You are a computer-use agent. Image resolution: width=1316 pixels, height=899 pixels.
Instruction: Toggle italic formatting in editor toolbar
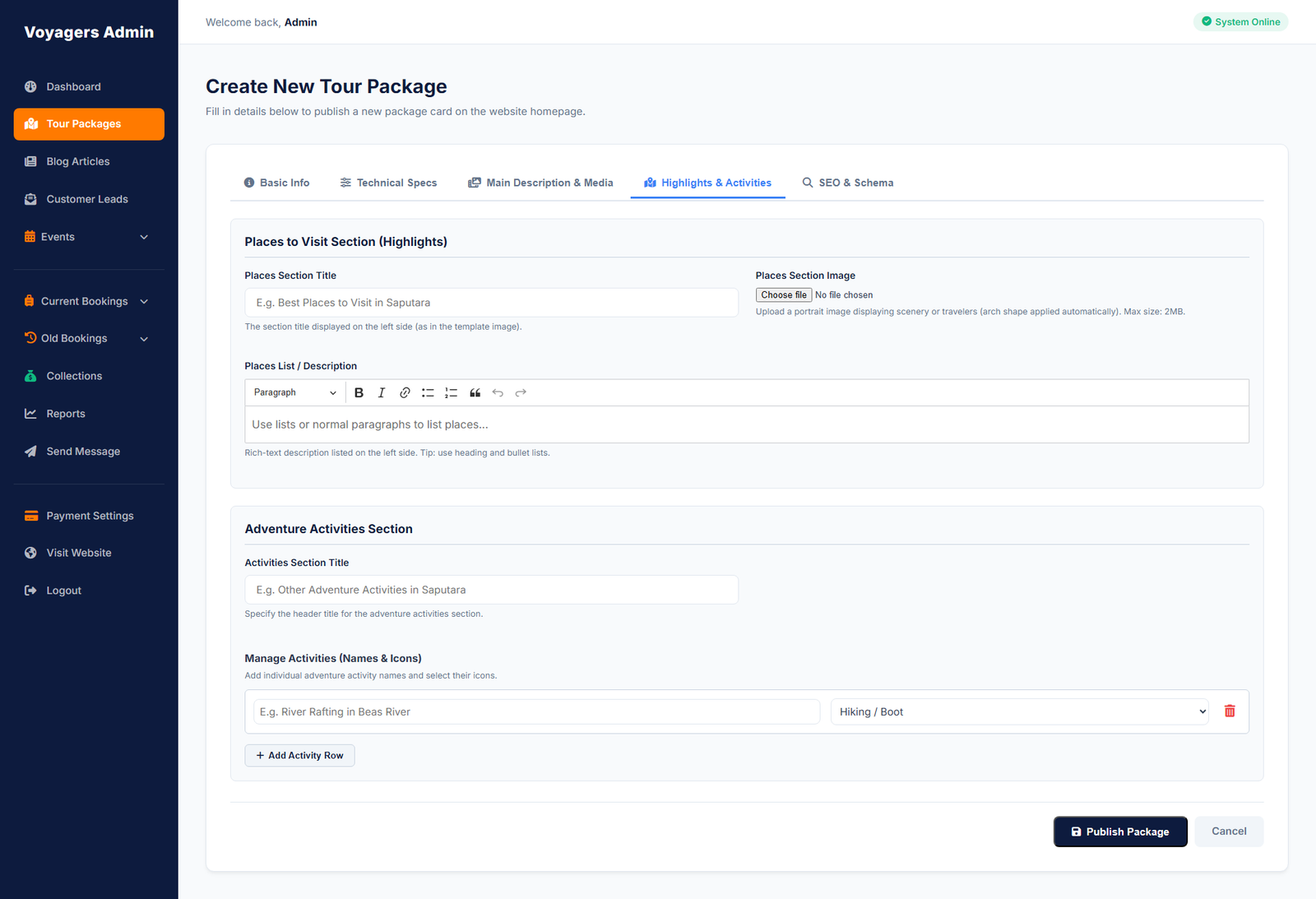[x=382, y=393]
